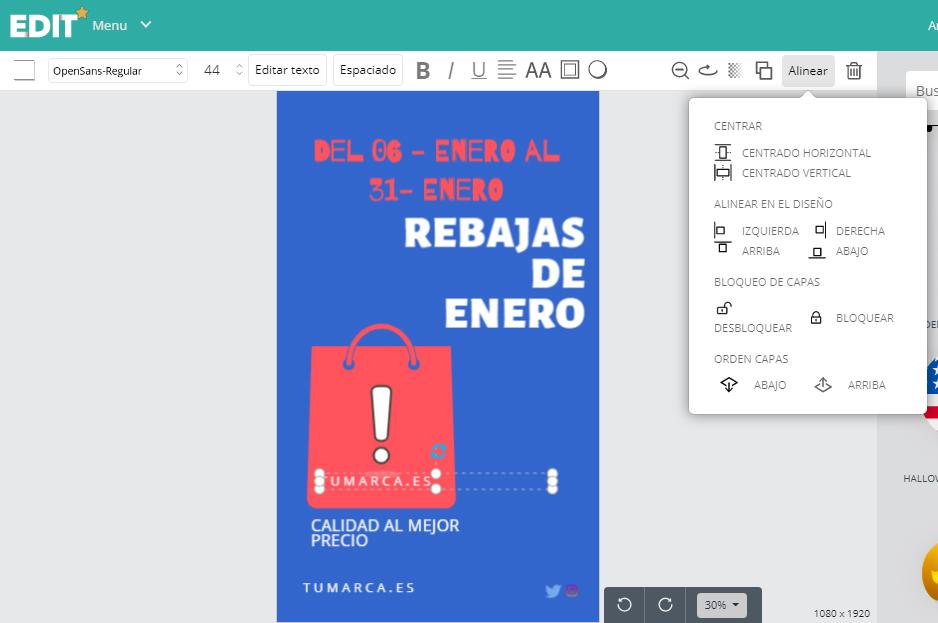This screenshot has height=623, width=938.
Task: Click the text alignment icon
Action: [507, 70]
